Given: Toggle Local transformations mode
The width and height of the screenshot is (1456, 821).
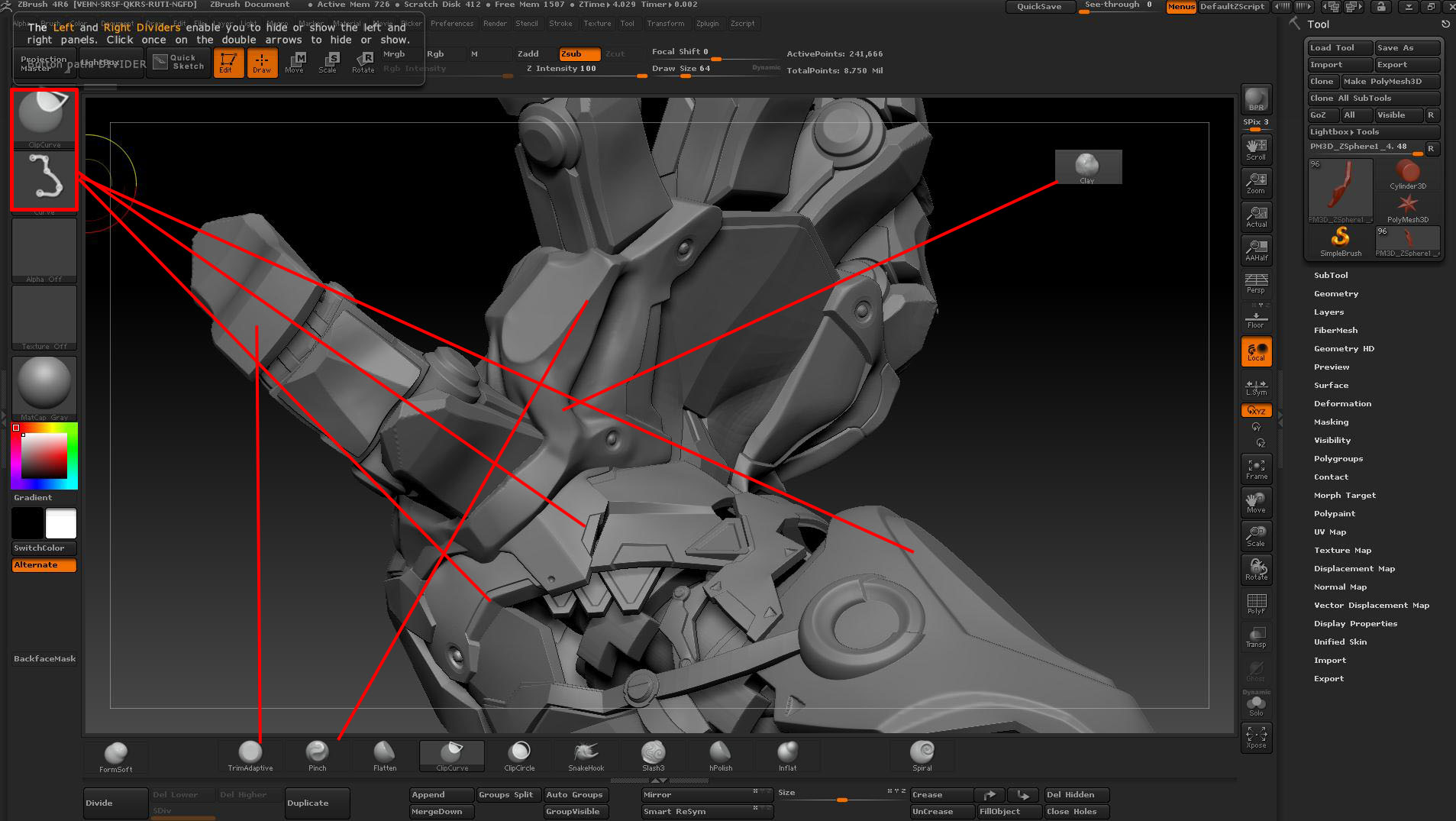Looking at the screenshot, I should pos(1256,351).
